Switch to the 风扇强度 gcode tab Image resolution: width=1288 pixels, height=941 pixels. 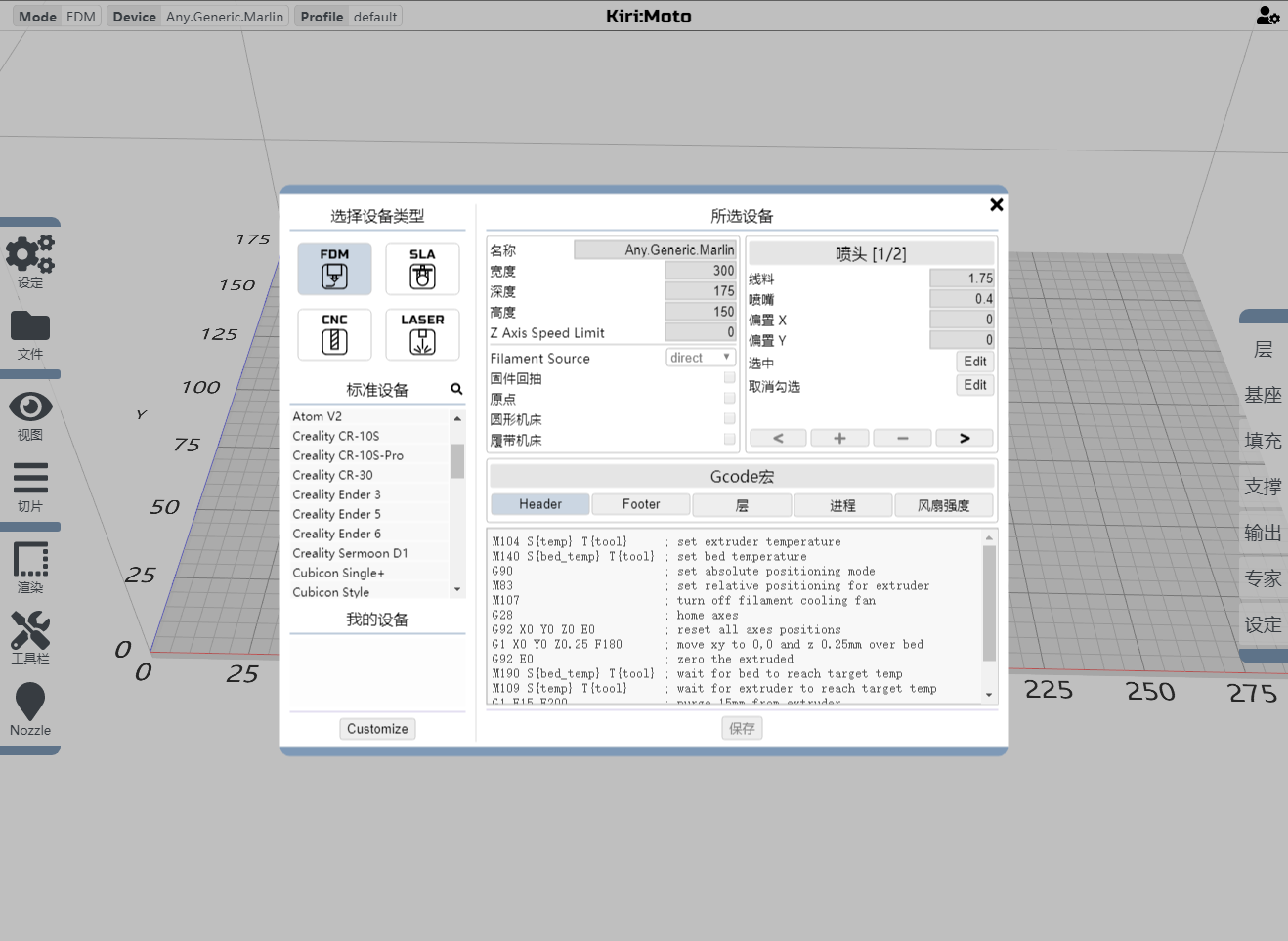943,505
